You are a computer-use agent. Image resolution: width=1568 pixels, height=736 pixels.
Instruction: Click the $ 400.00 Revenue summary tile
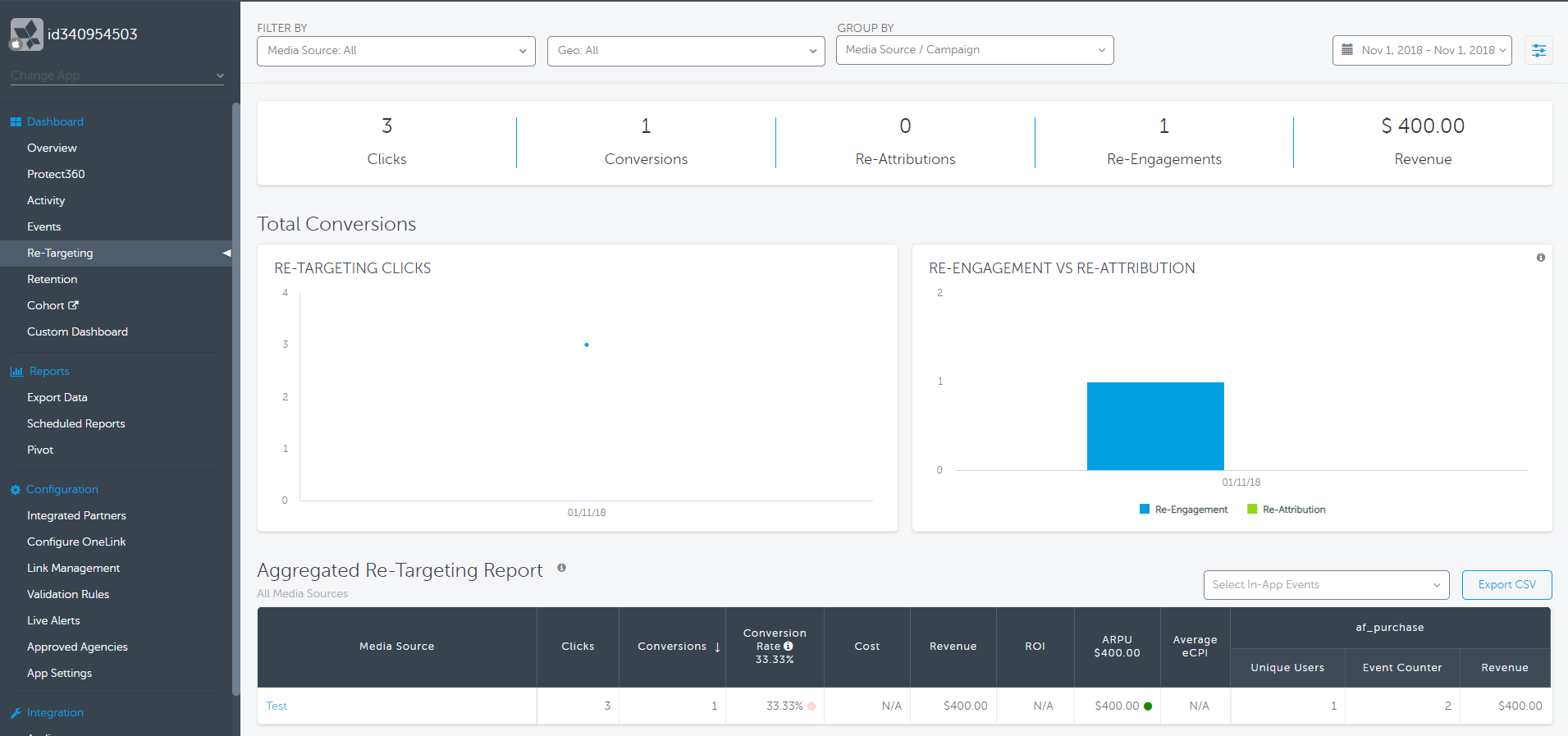[x=1423, y=143]
